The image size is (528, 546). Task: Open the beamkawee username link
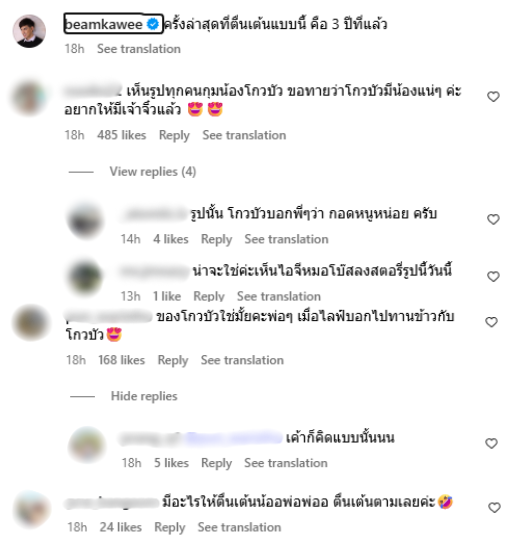(104, 24)
